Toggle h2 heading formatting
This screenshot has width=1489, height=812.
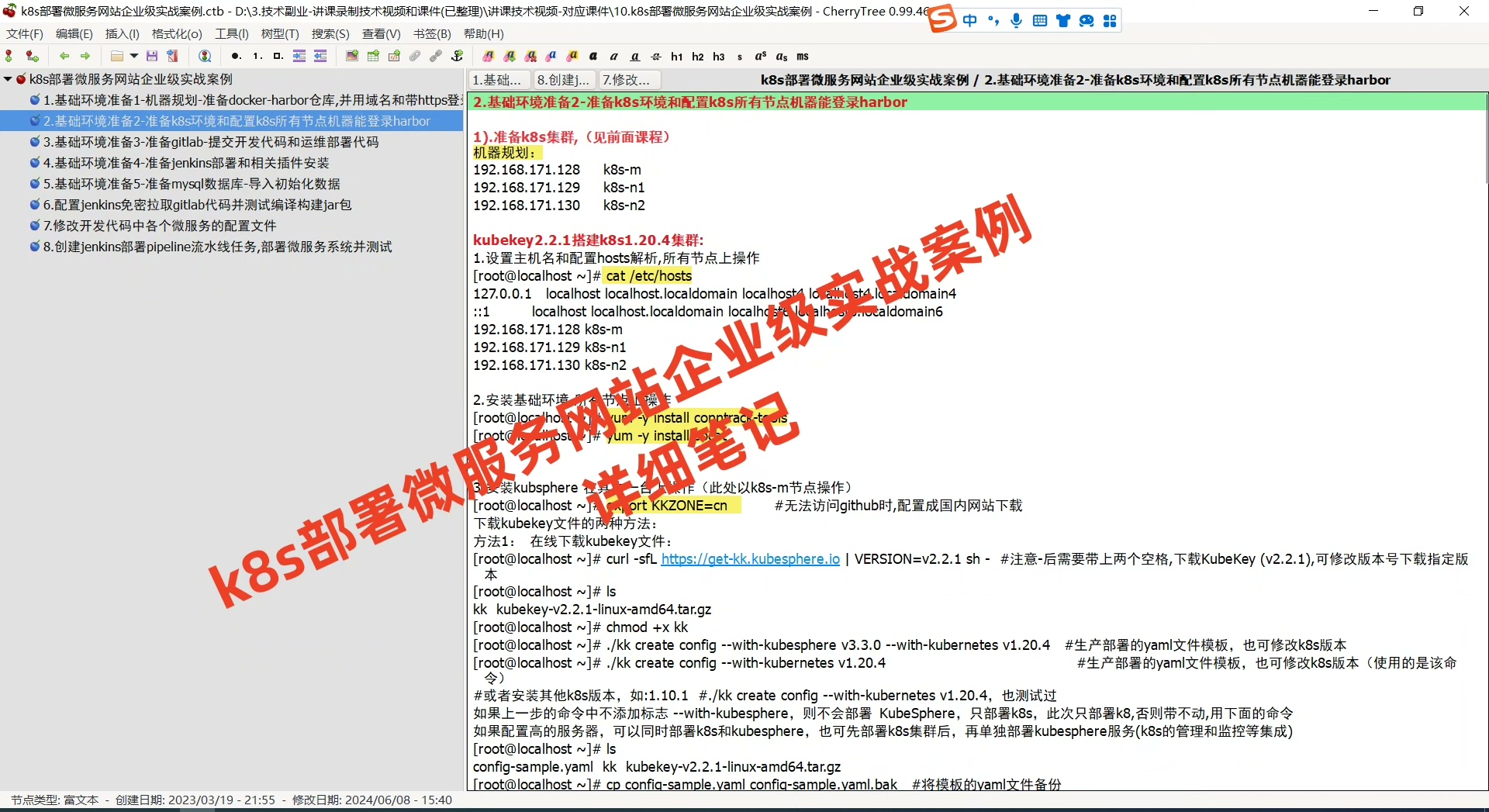(698, 56)
